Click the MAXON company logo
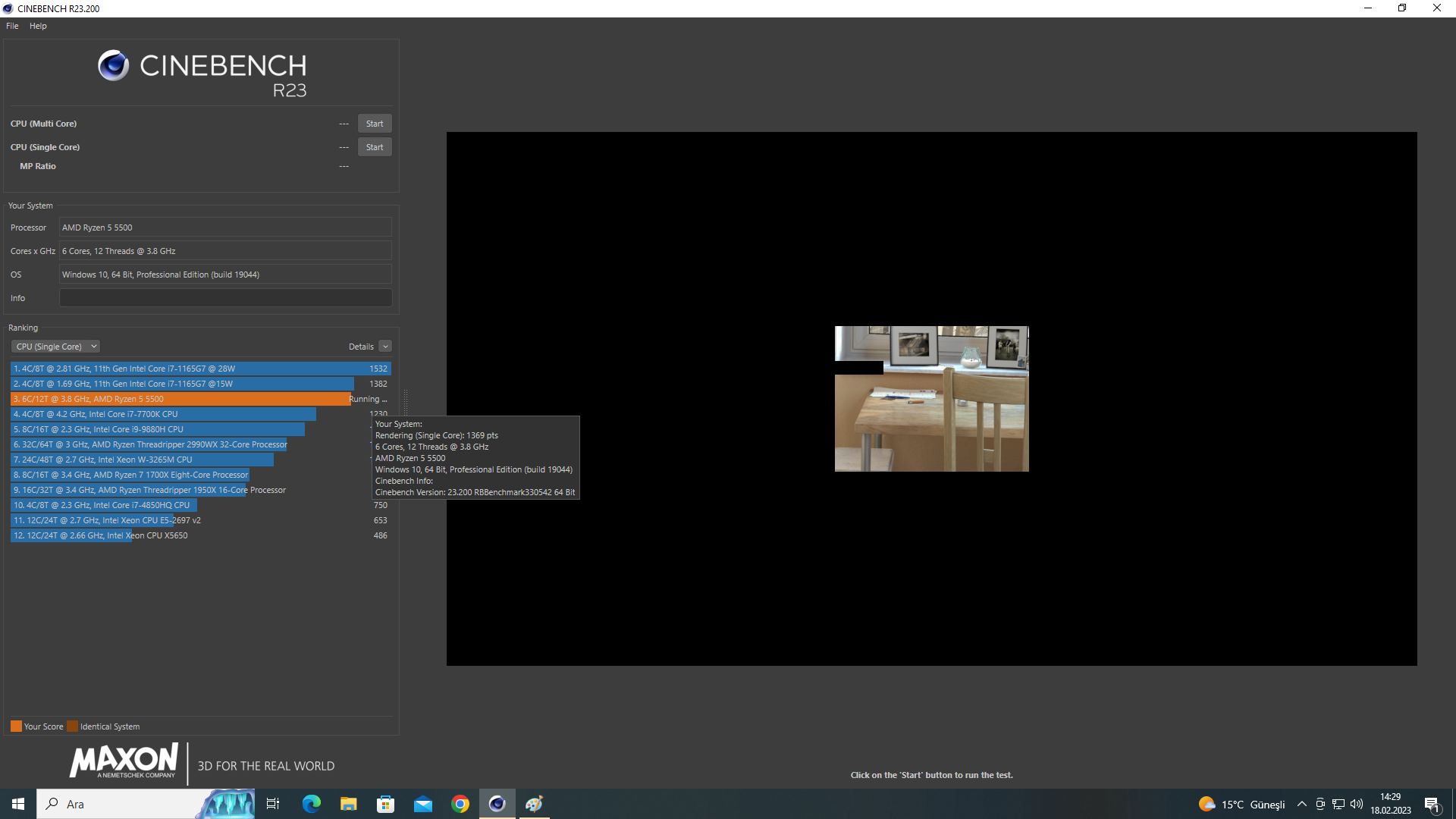 click(124, 761)
